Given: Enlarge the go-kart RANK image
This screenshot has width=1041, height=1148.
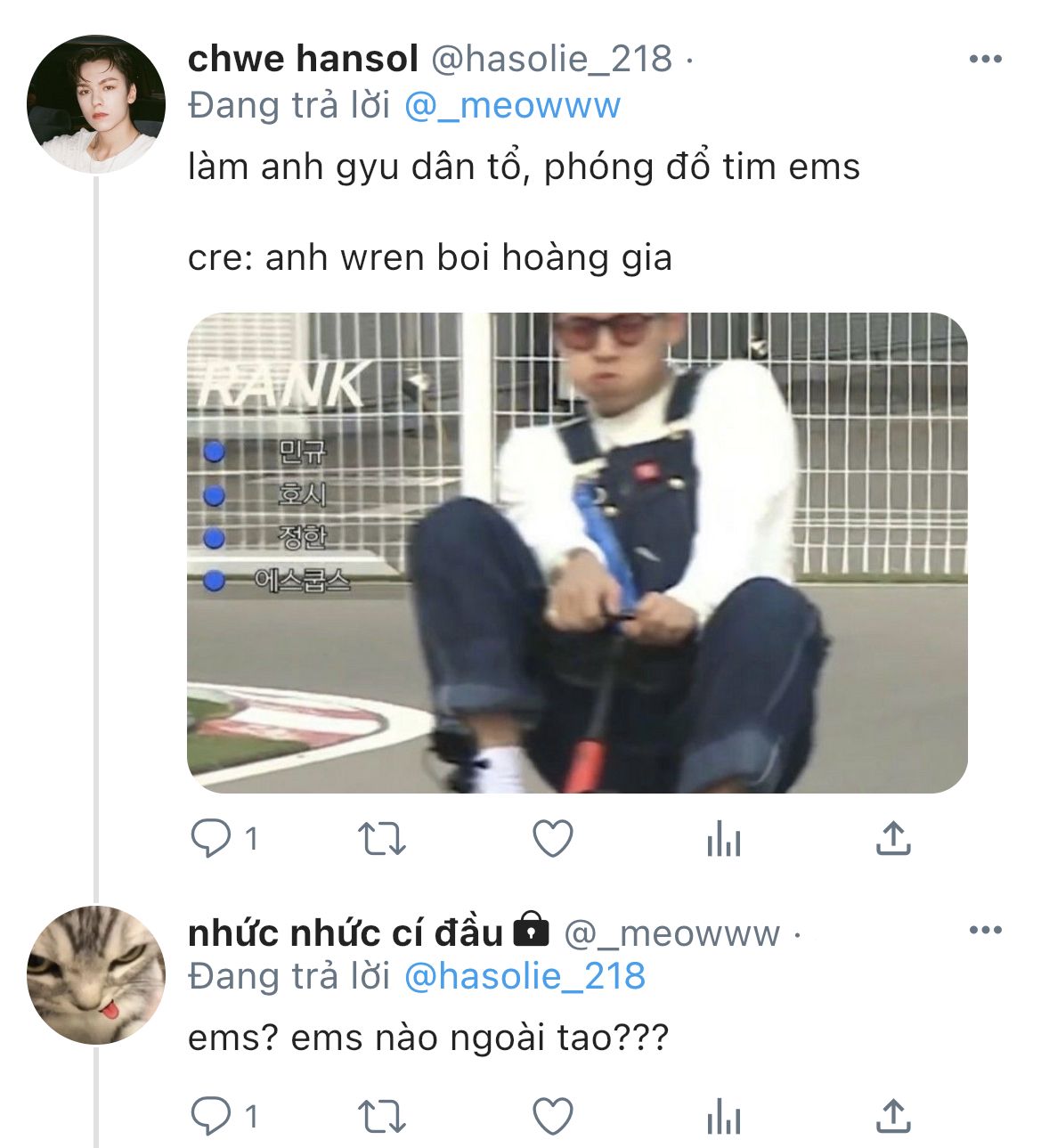Looking at the screenshot, I should click(577, 552).
